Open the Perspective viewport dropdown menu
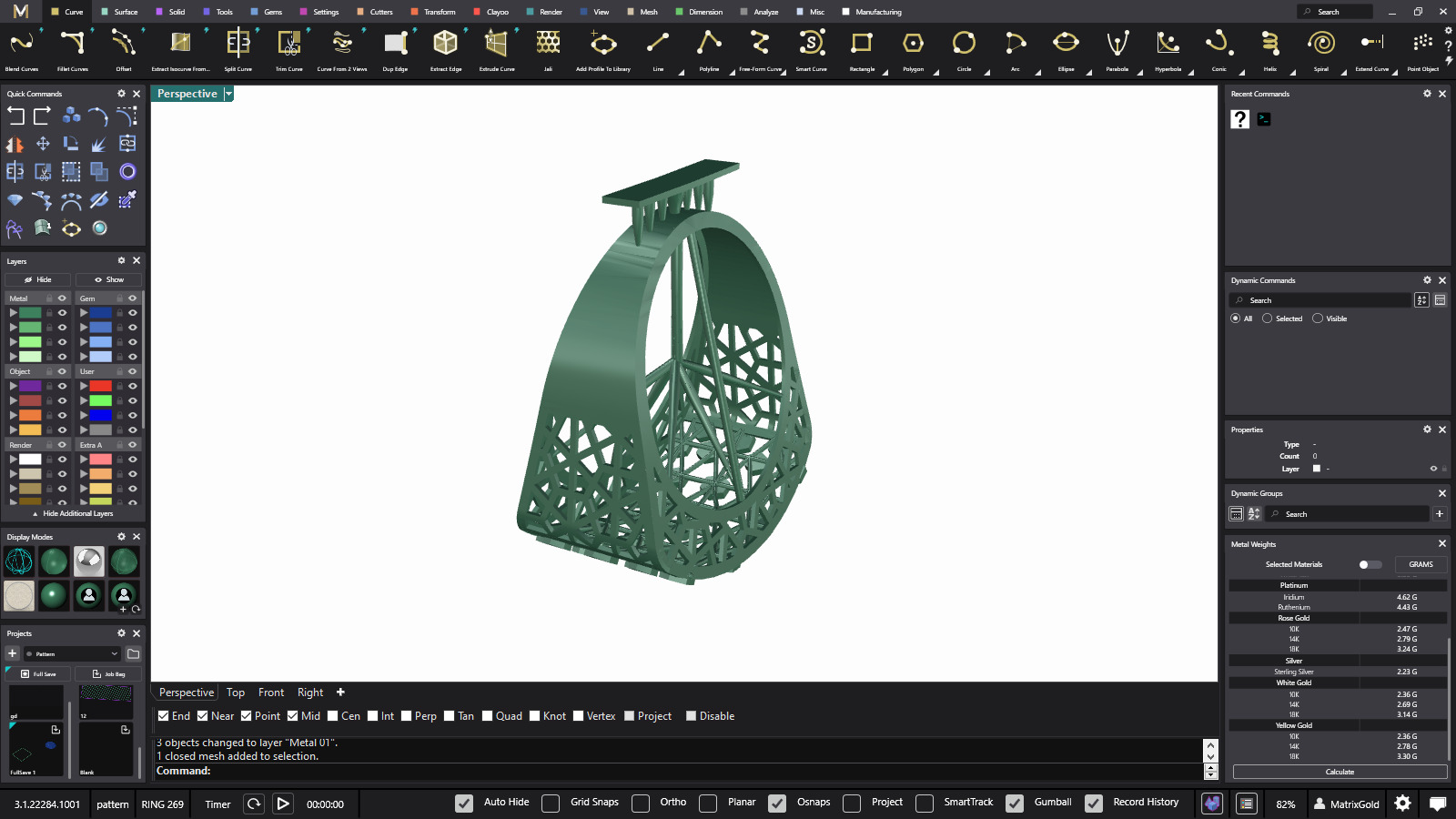1456x819 pixels. pyautogui.click(x=228, y=94)
